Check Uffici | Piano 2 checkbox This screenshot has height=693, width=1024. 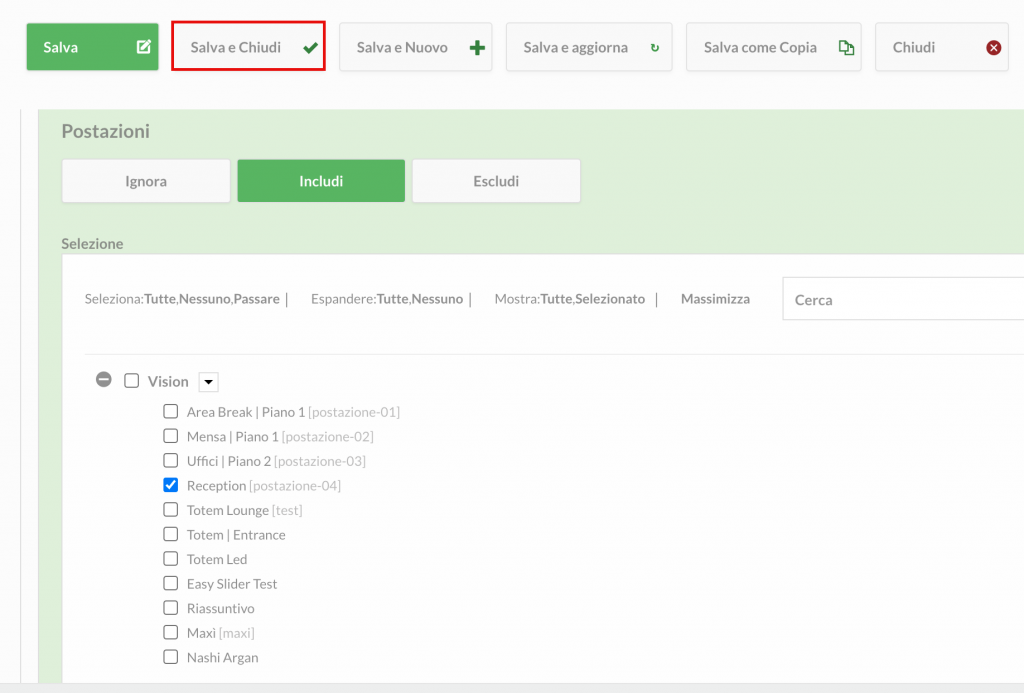(x=170, y=460)
